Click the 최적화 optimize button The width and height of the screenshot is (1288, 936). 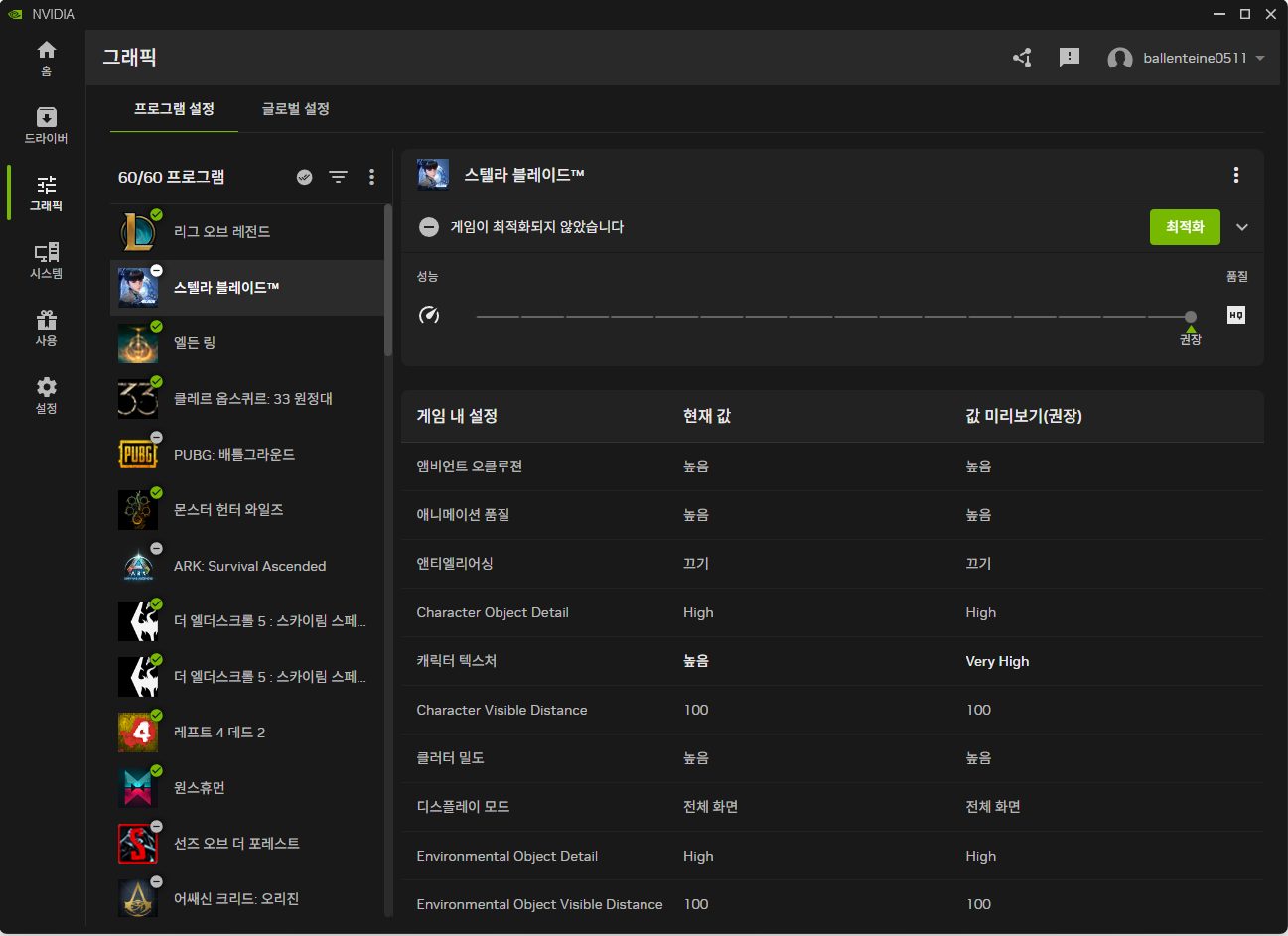click(x=1185, y=227)
